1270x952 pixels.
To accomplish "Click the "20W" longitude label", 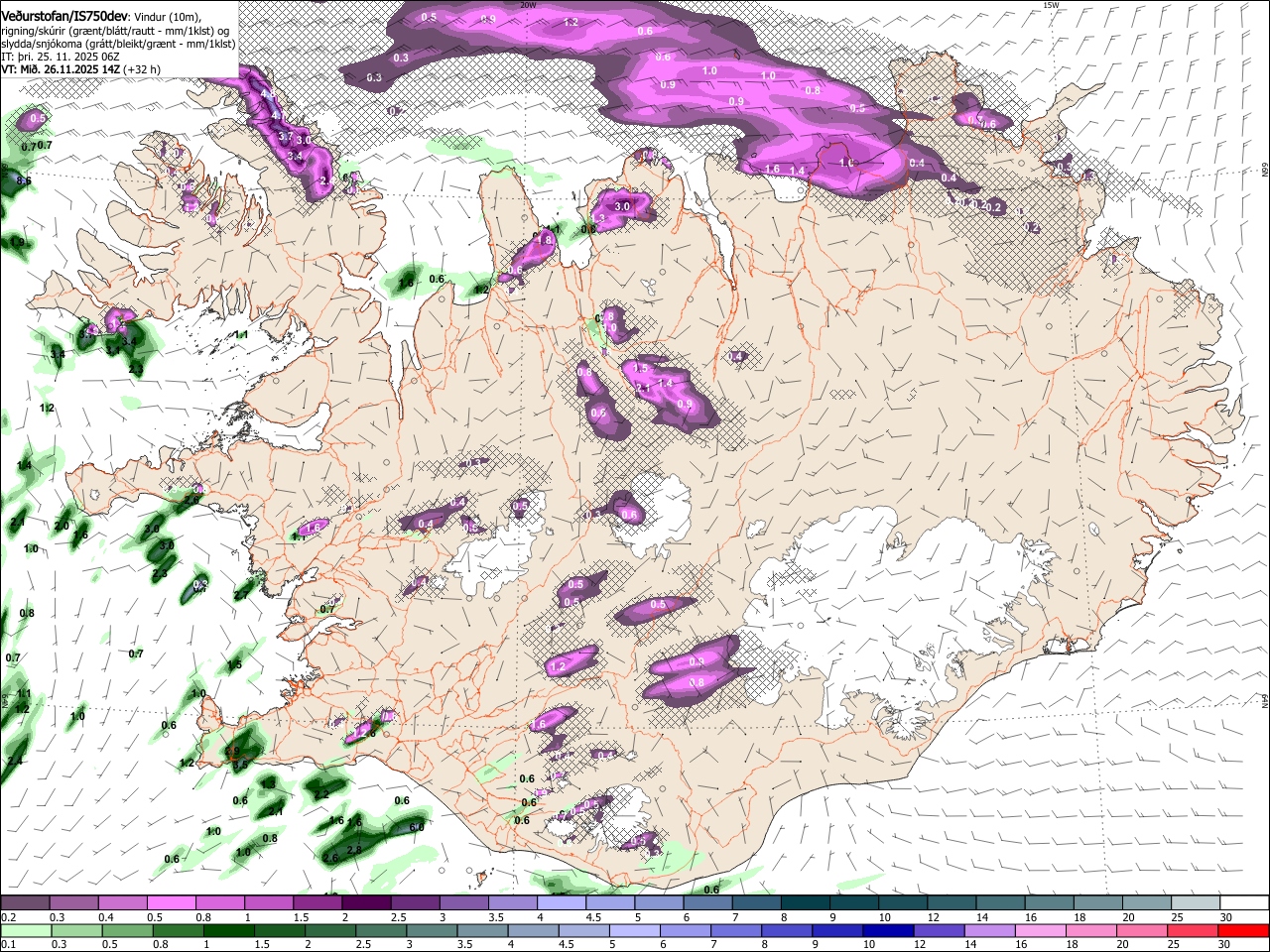I will (x=528, y=5).
